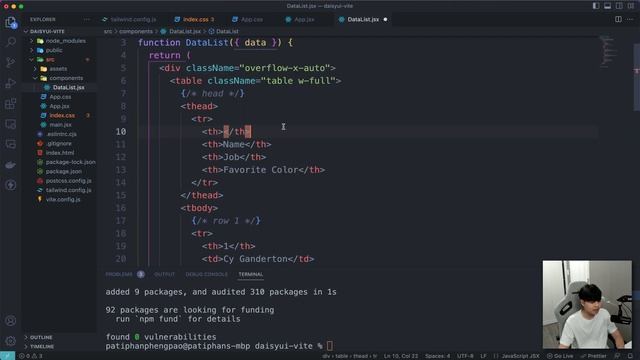
Task: Open package.json in the file tree
Action: point(63,171)
